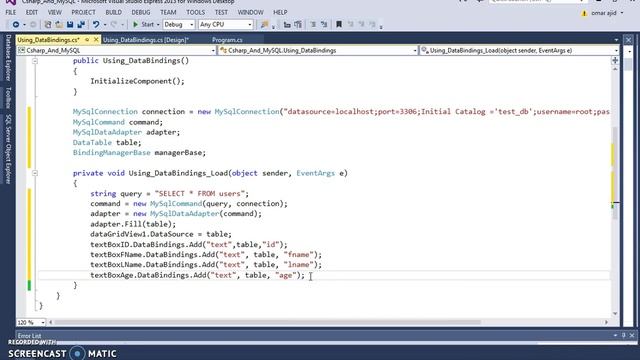Clear all bookmarks icon
Image resolution: width=640 pixels, height=360 pixels.
coord(372,24)
